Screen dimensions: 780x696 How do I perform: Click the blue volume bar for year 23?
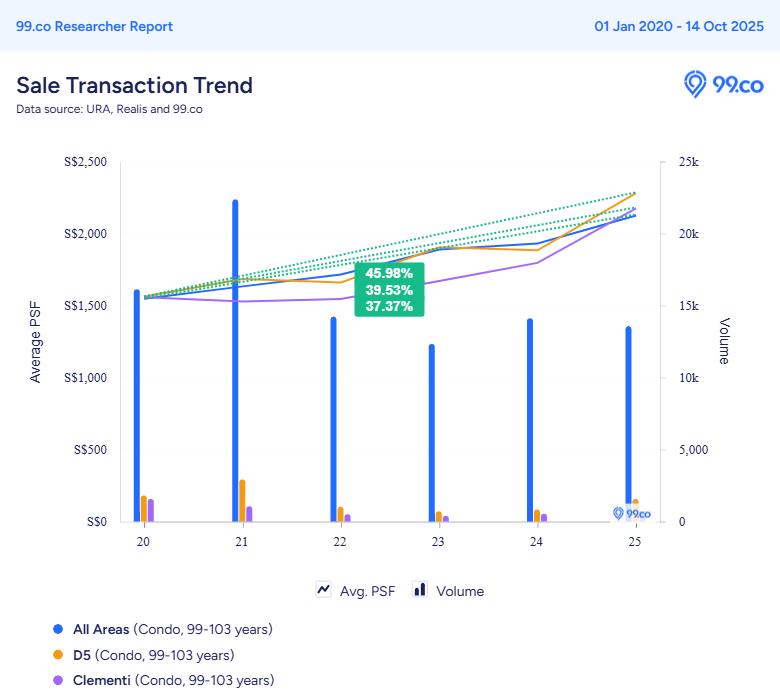432,433
